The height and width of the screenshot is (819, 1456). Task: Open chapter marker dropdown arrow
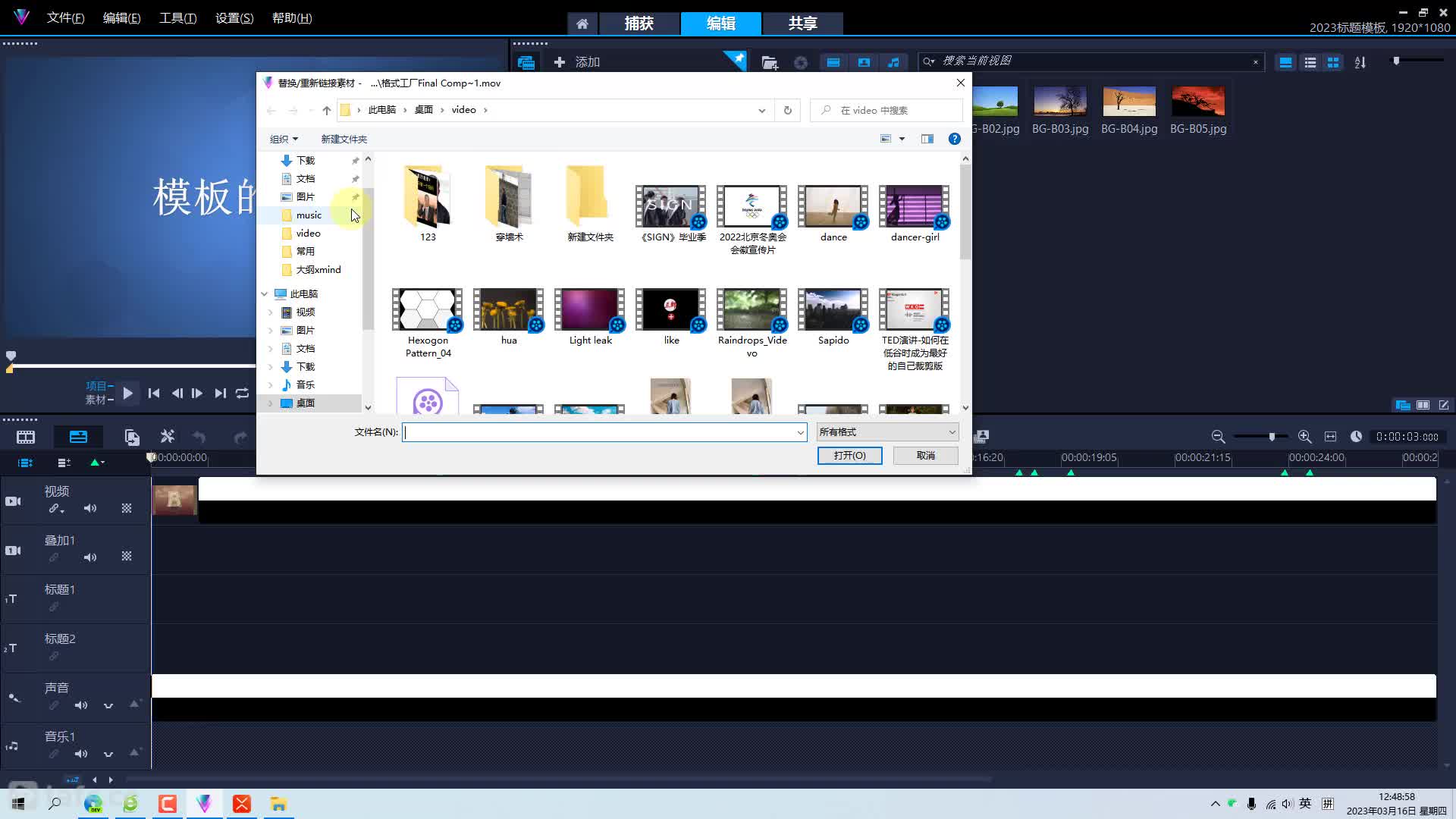pos(102,462)
